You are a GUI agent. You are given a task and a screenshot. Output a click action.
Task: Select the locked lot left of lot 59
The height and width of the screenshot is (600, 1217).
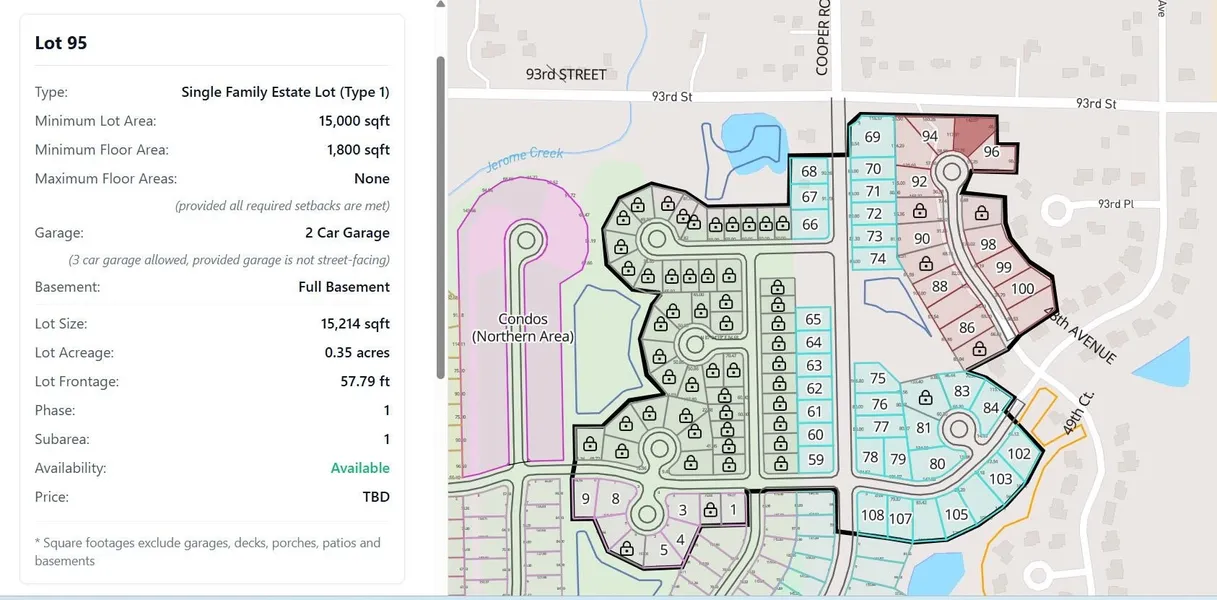[777, 460]
